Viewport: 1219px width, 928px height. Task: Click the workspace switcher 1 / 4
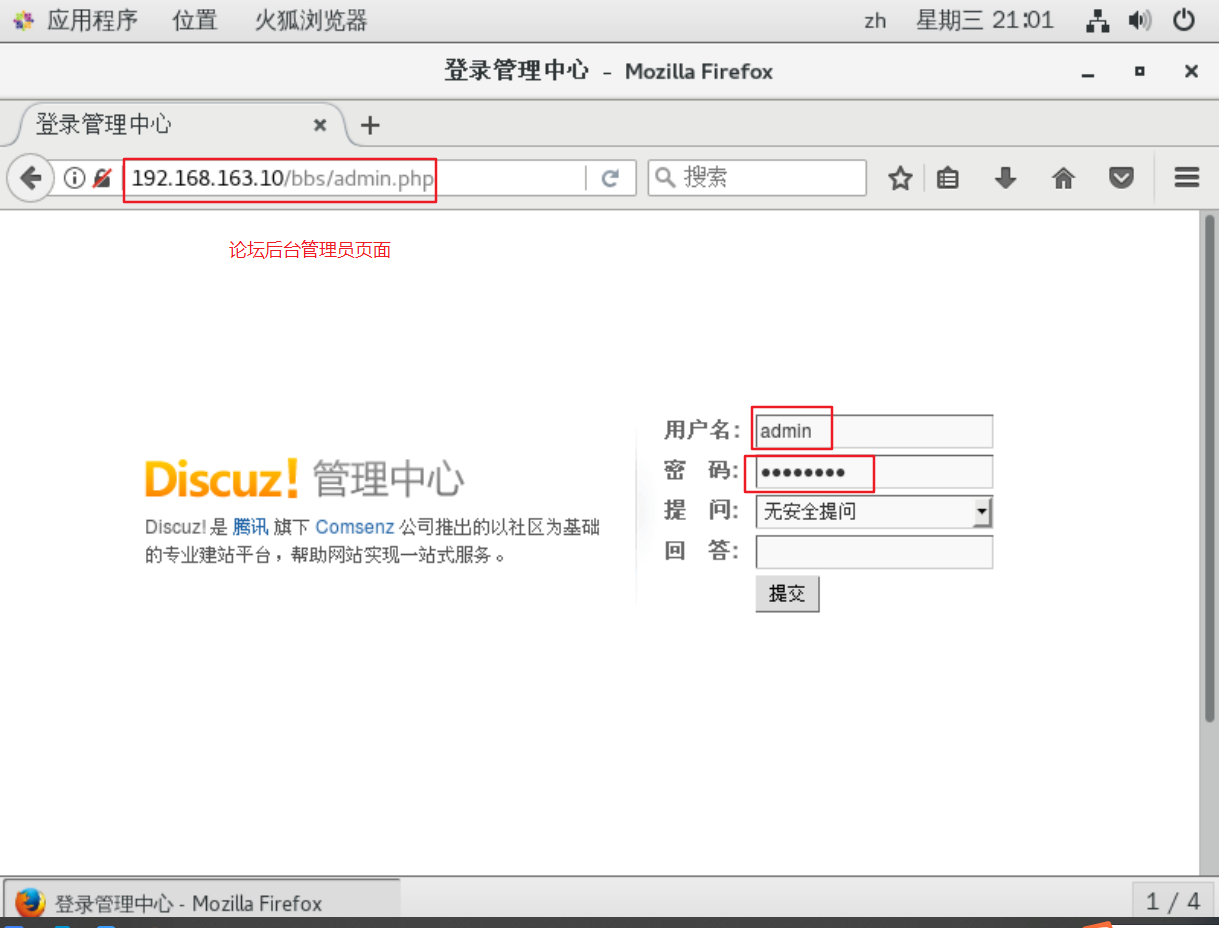tap(1173, 902)
